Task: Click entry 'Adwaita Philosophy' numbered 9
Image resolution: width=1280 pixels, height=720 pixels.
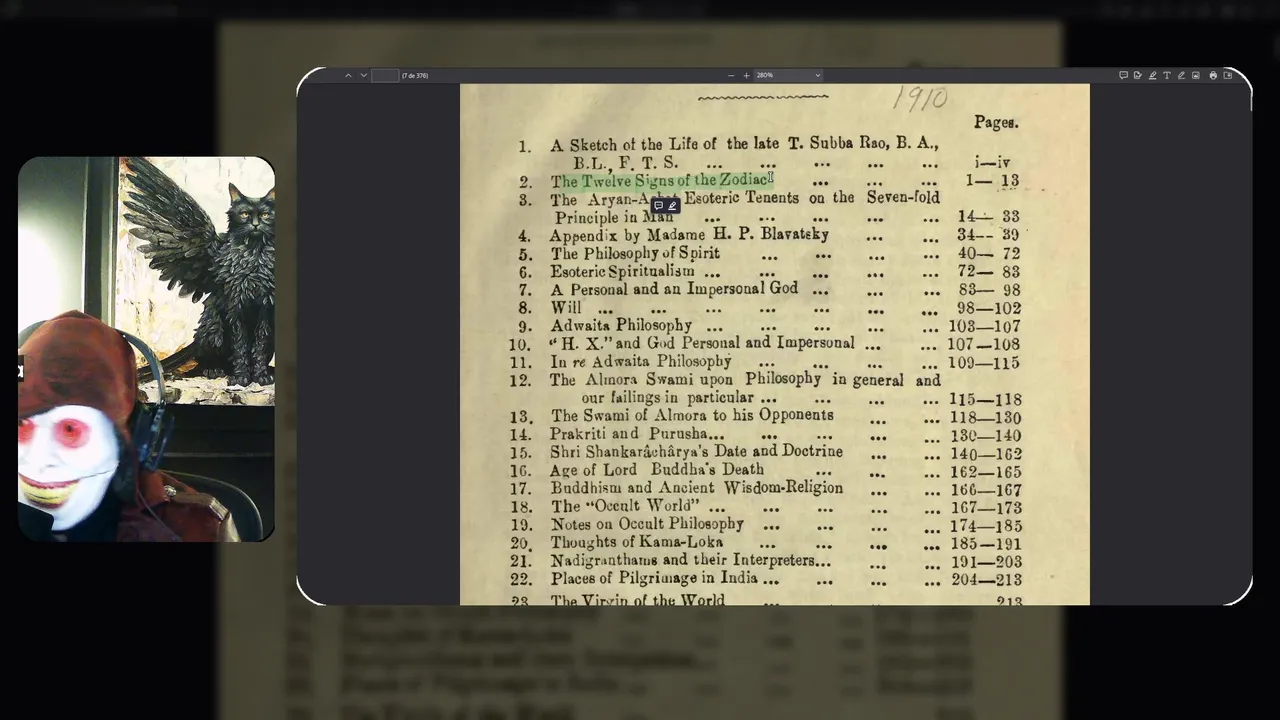Action: 621,325
